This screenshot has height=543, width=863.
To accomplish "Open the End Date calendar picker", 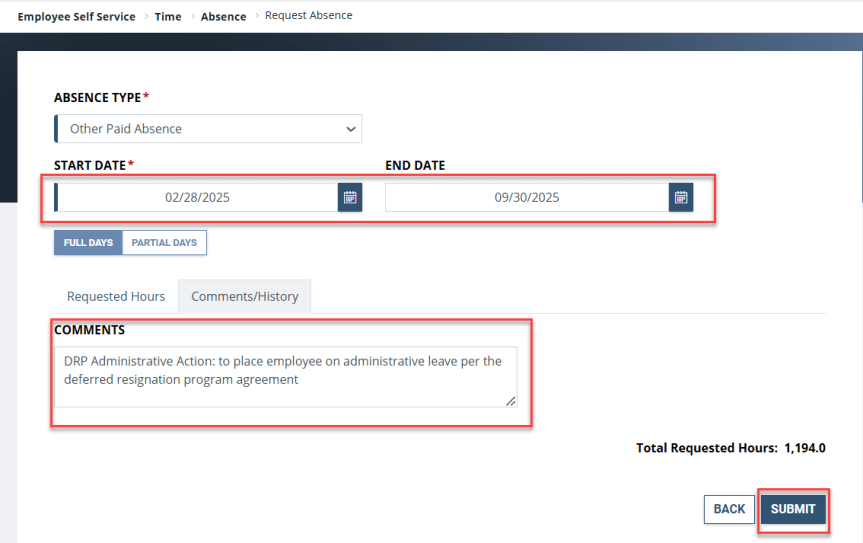I will pyautogui.click(x=681, y=198).
